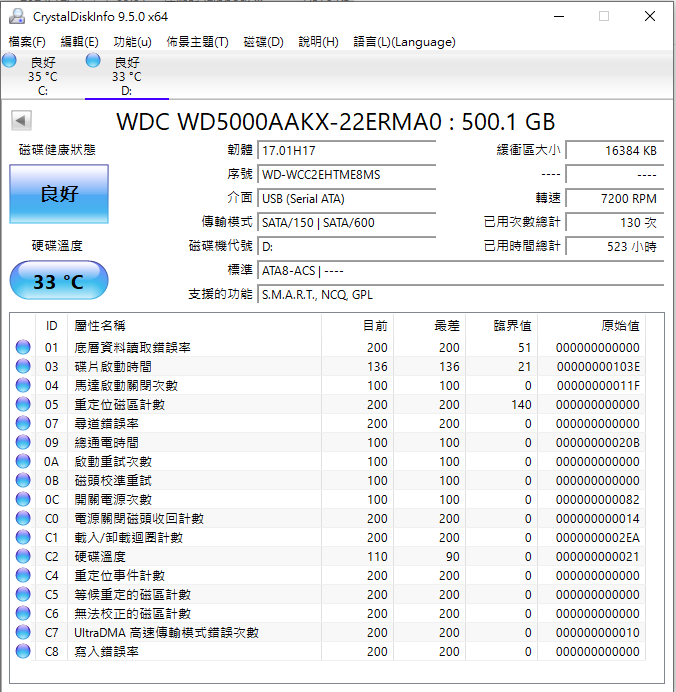Click the features field S.M.A.R.T., NCQ, GPL
The height and width of the screenshot is (692, 676).
tap(461, 294)
